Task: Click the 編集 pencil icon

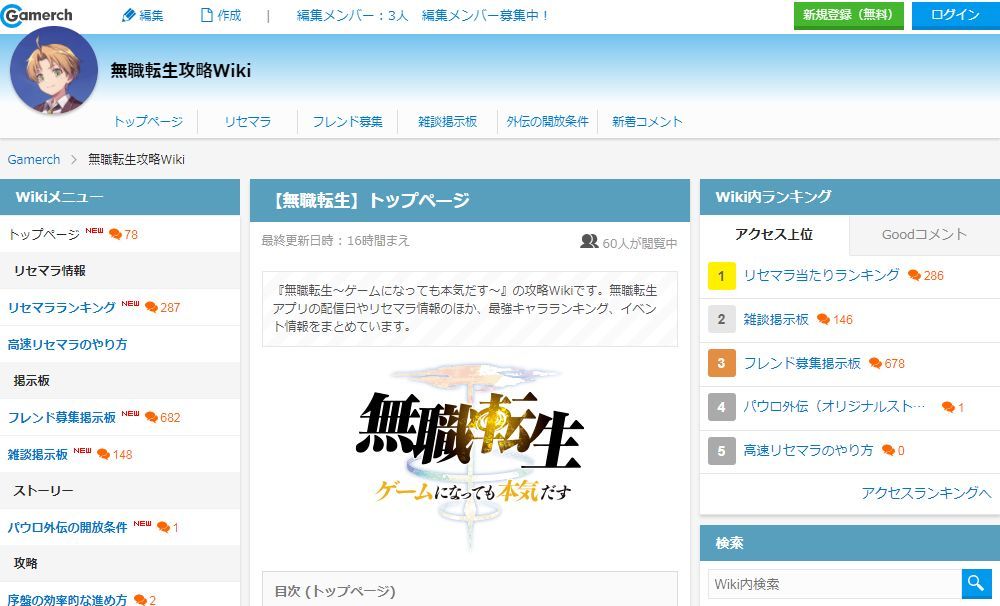Action: (x=128, y=15)
